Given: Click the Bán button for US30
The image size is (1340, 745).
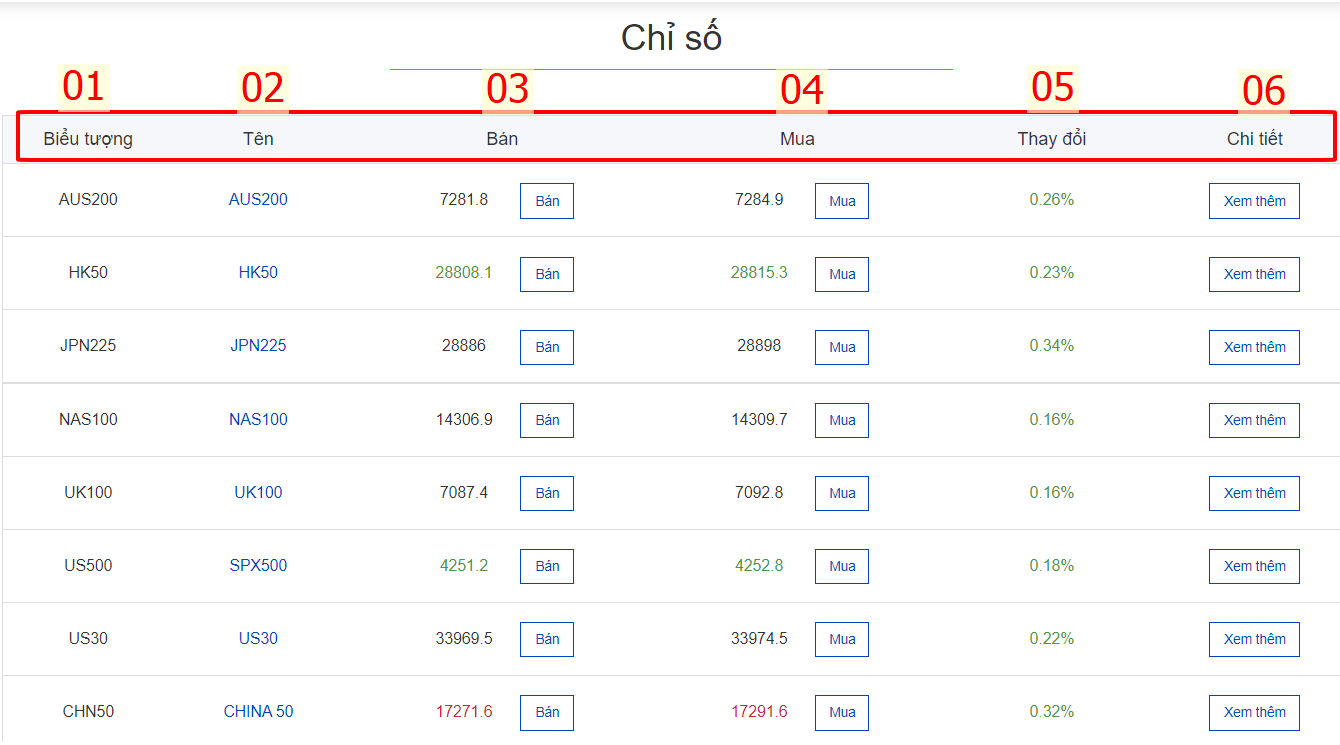Looking at the screenshot, I should 547,639.
